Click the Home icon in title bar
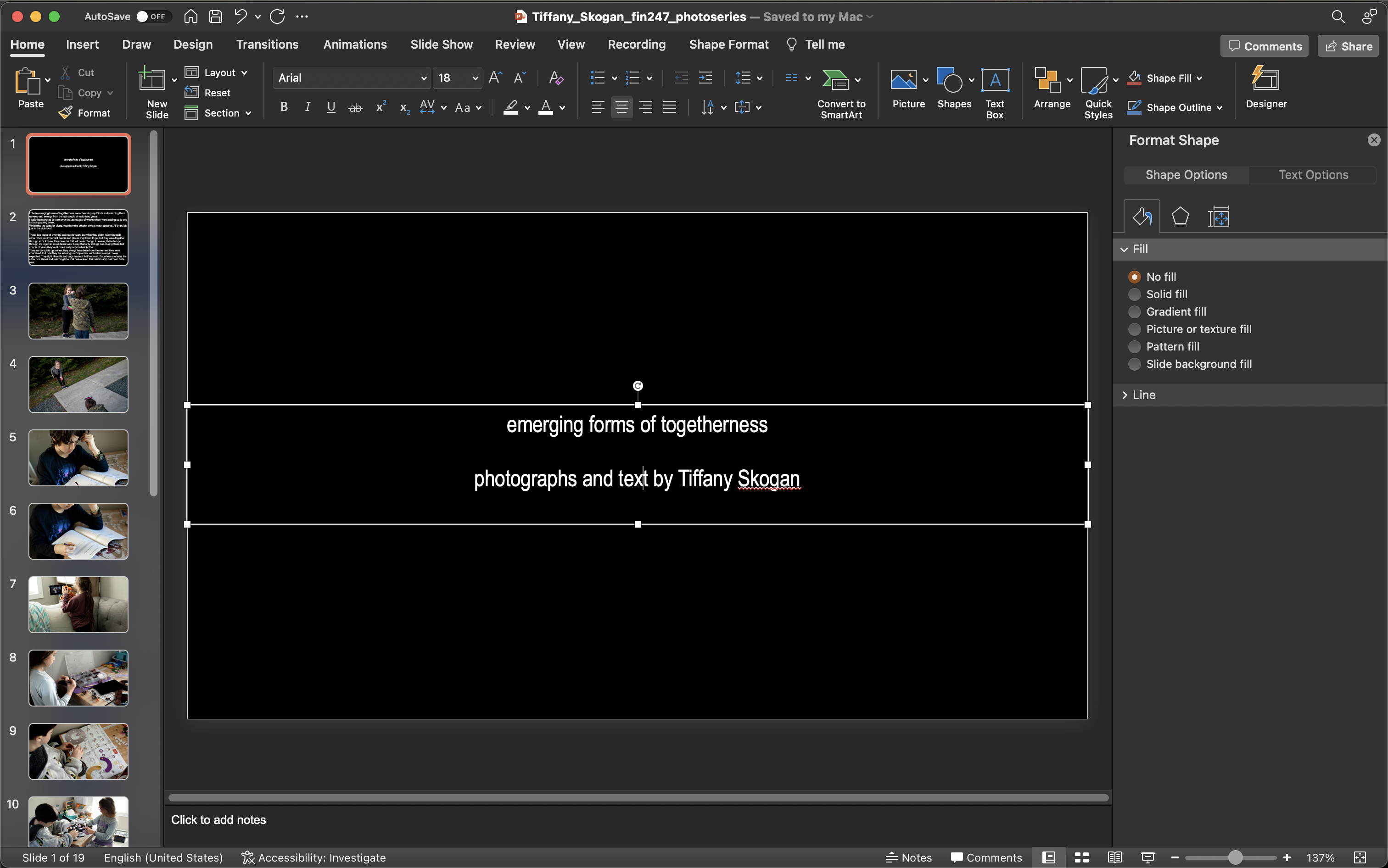 (190, 16)
